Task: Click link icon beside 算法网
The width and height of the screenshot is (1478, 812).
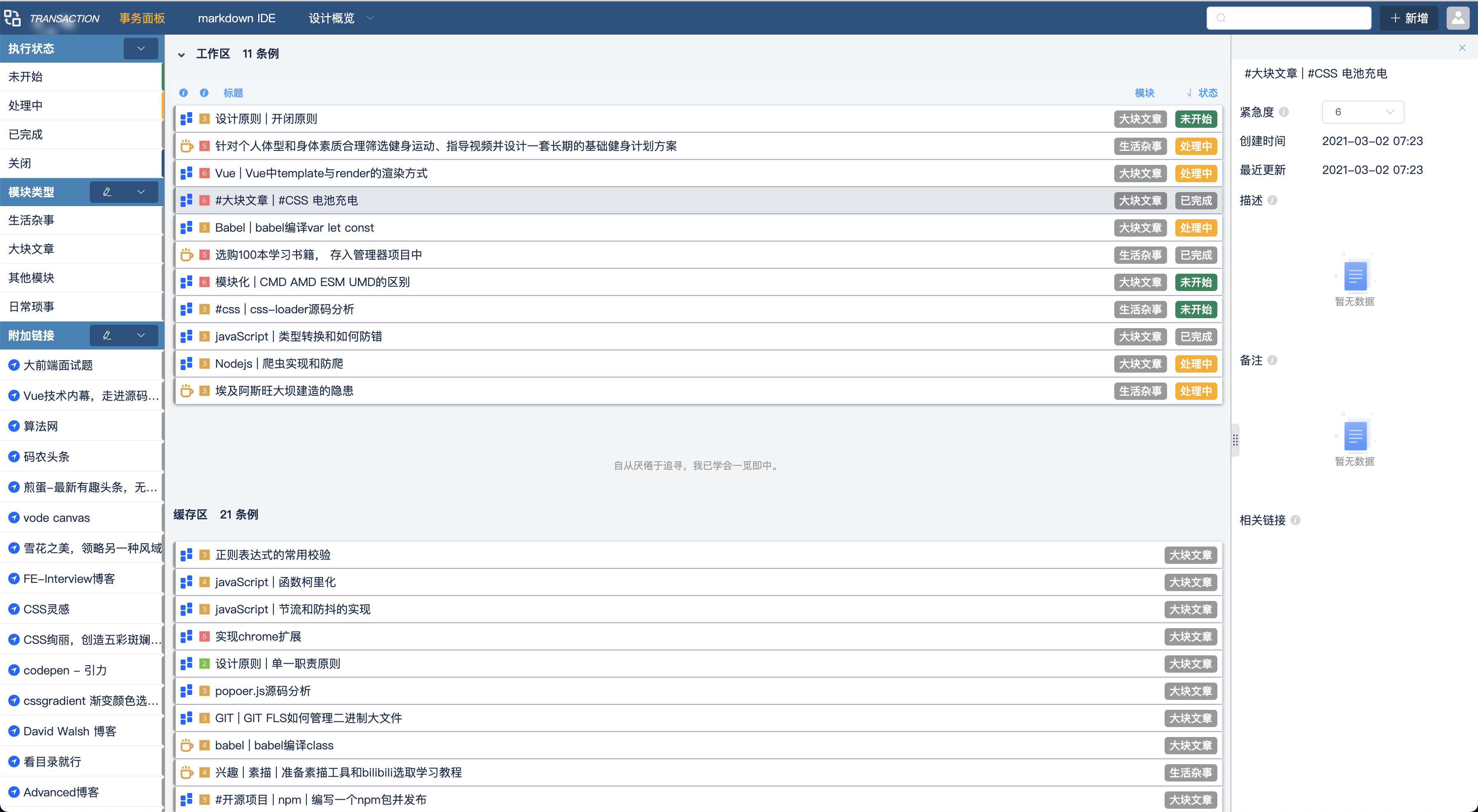Action: (x=14, y=426)
